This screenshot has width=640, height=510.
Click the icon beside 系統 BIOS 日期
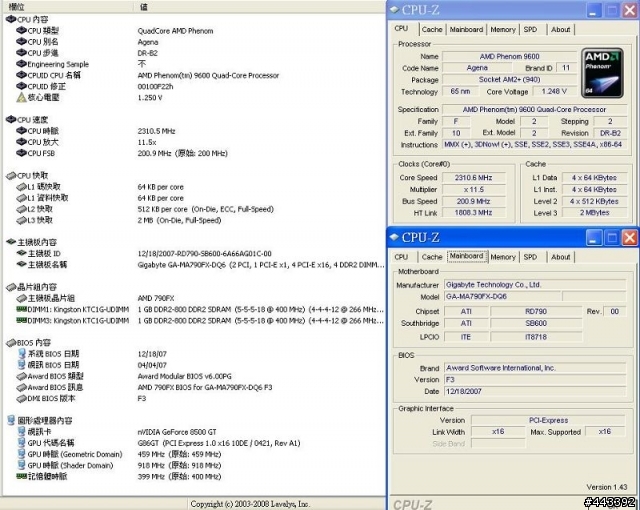click(22, 353)
